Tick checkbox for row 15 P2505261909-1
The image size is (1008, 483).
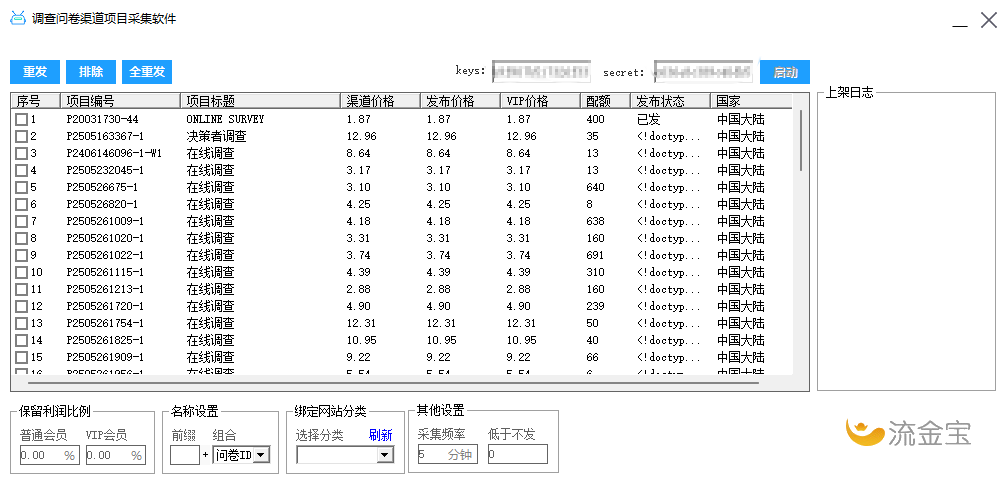(22, 358)
